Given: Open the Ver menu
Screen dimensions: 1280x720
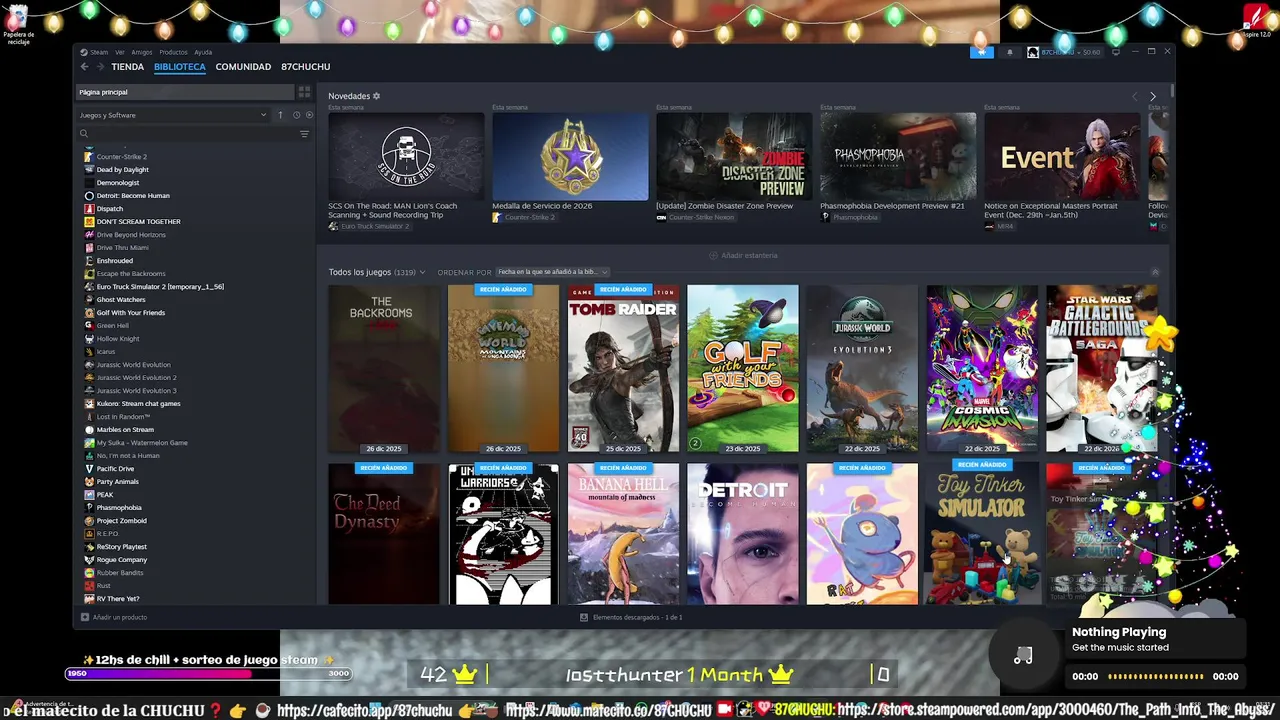Looking at the screenshot, I should point(120,52).
